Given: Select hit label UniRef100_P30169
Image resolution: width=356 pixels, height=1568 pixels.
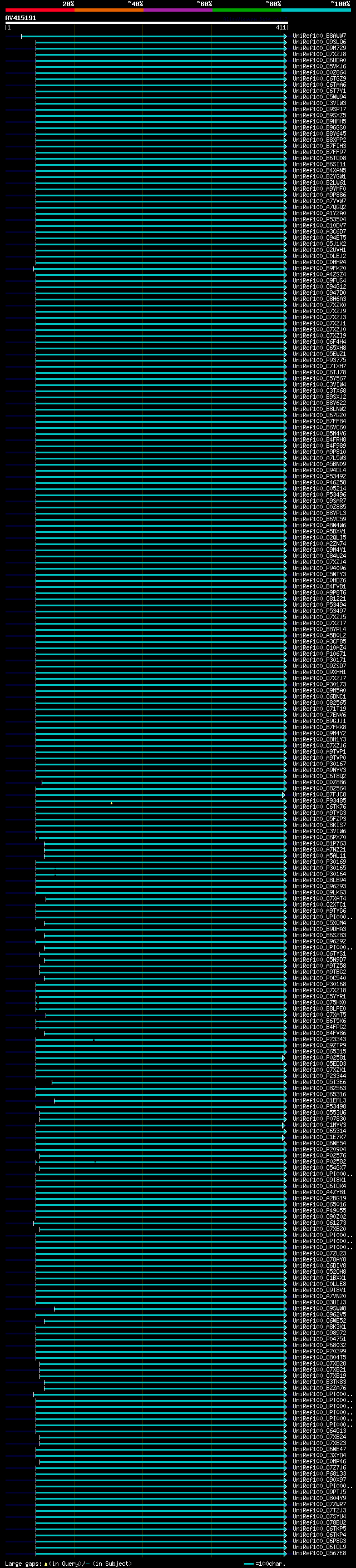Looking at the screenshot, I should 319,862.
